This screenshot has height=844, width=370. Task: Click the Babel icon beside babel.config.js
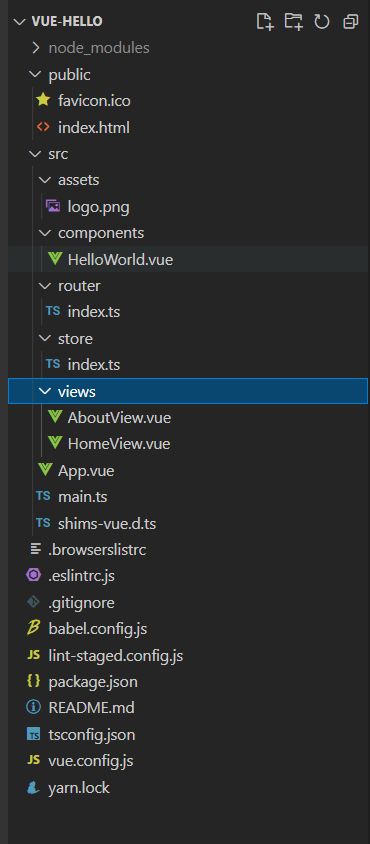pyautogui.click(x=33, y=628)
